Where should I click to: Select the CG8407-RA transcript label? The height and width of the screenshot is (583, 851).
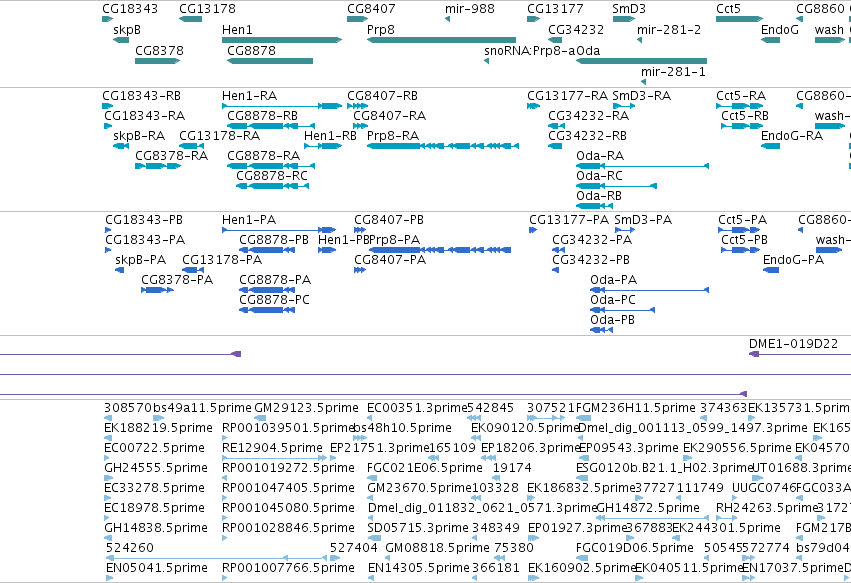390,116
